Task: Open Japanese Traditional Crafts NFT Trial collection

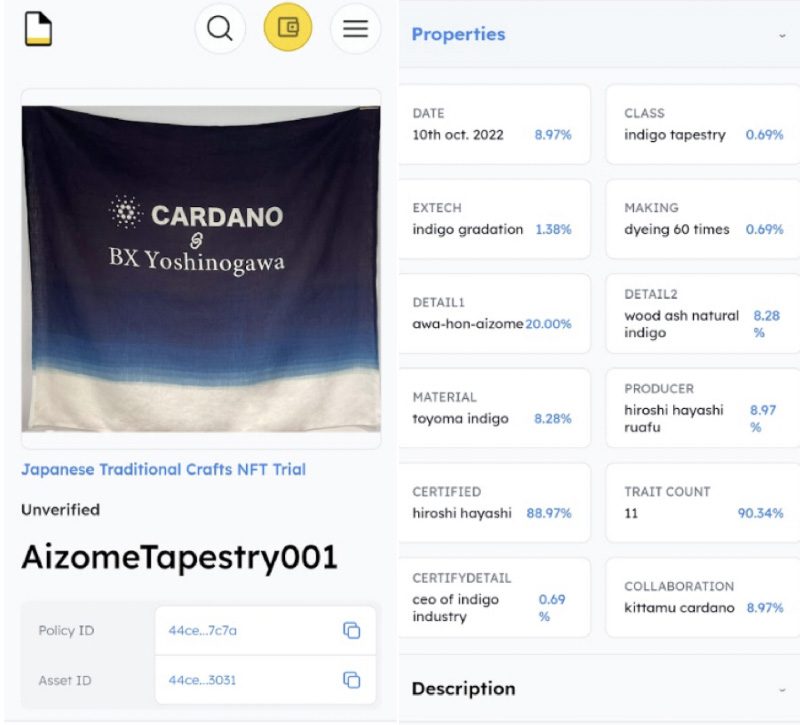Action: [x=163, y=469]
